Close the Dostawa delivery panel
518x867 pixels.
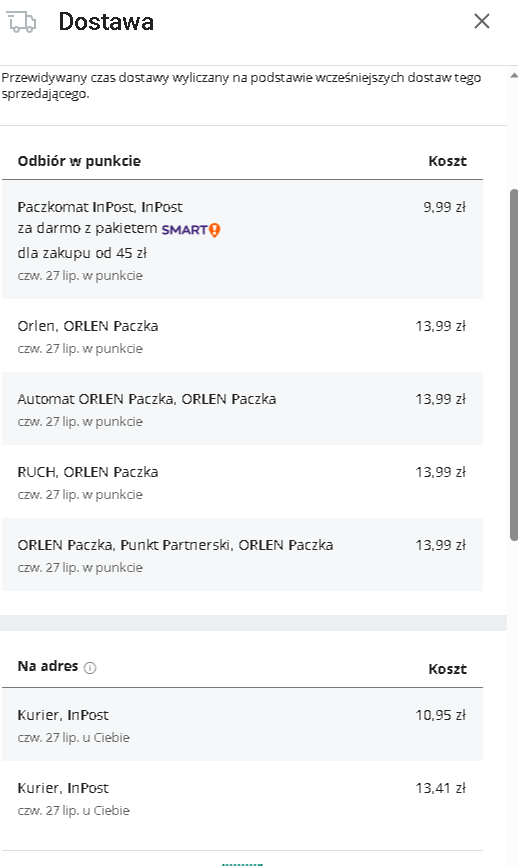pyautogui.click(x=482, y=21)
